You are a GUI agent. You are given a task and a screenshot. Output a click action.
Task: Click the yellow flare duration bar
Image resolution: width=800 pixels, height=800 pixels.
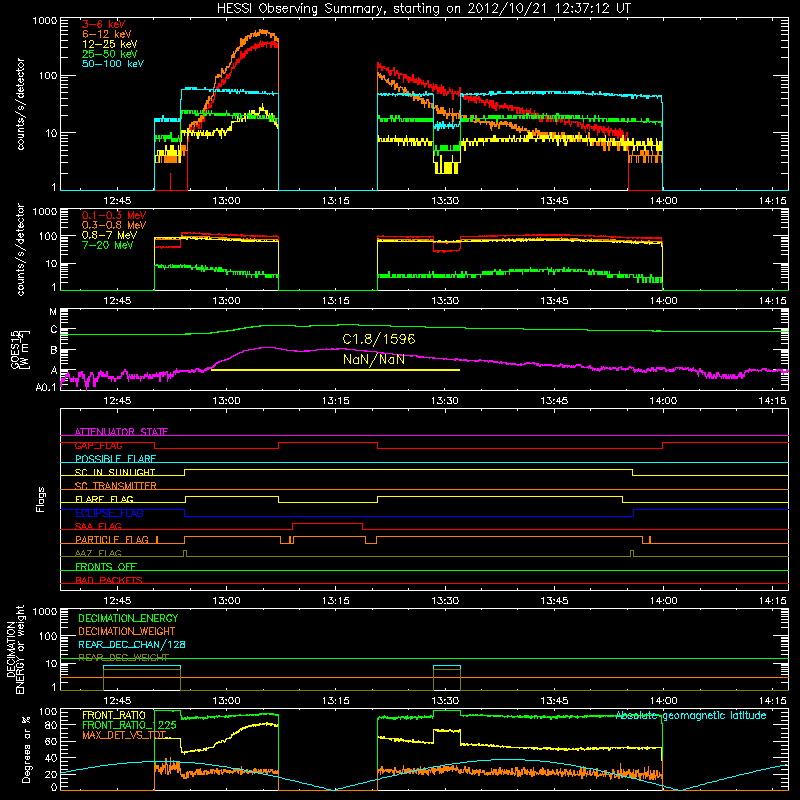pos(335,370)
